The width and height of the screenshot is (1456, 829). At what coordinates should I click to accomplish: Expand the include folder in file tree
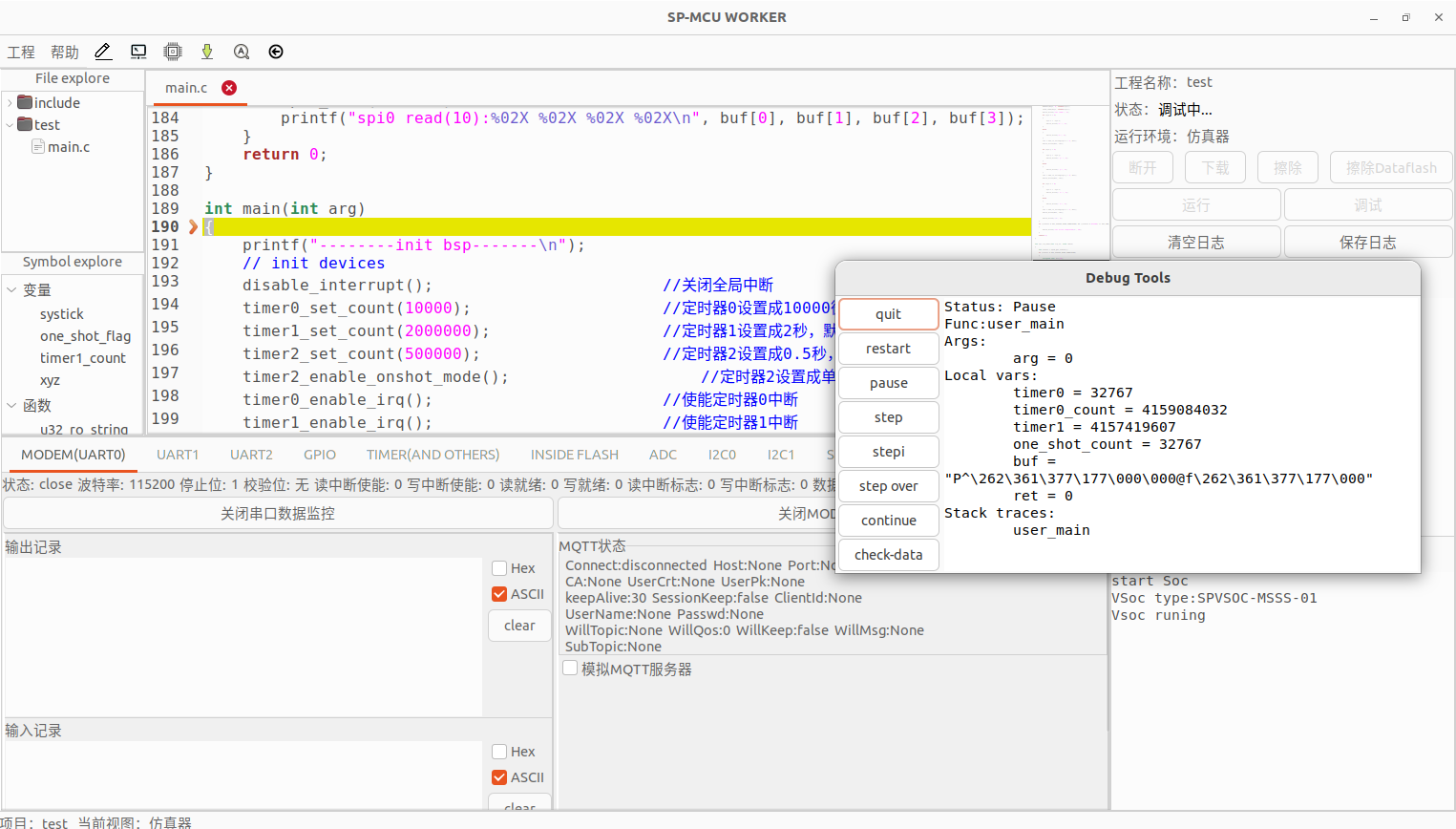(x=10, y=103)
